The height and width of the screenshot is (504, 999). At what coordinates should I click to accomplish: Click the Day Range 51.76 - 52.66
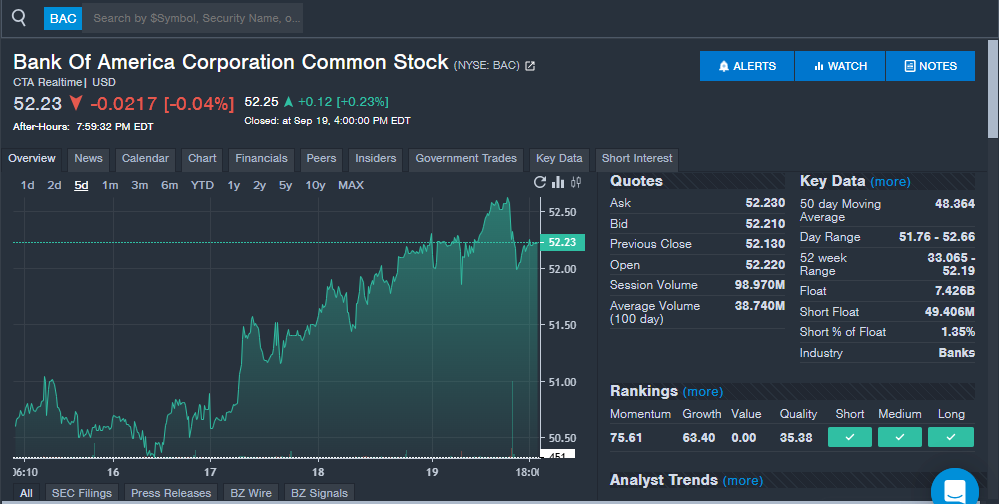click(937, 237)
